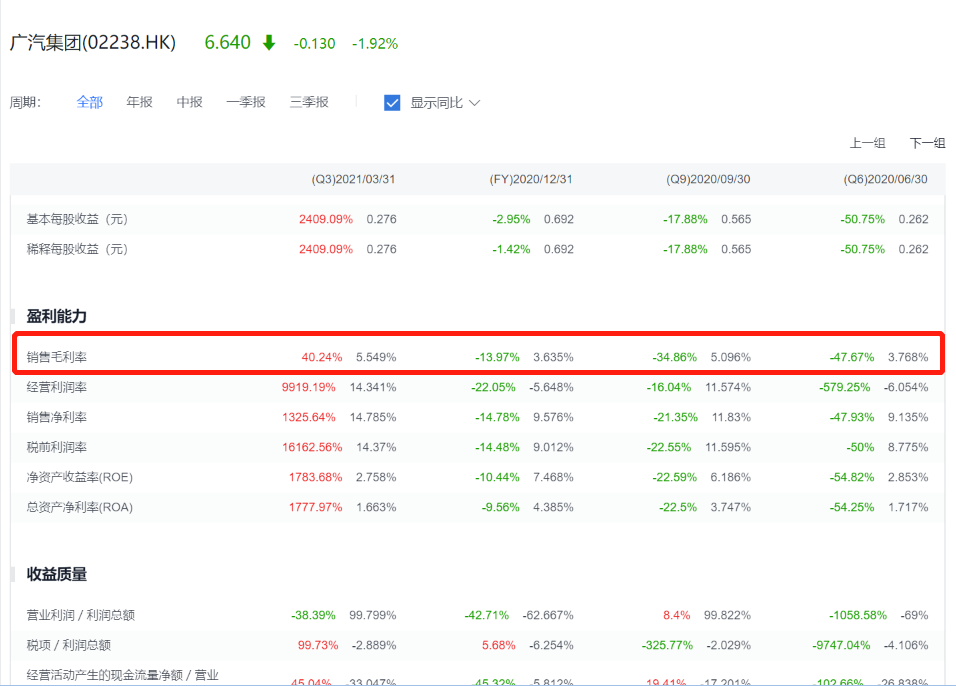The width and height of the screenshot is (956, 686).
Task: Click the 11.83% Q9 net margin value
Action: pyautogui.click(x=731, y=416)
